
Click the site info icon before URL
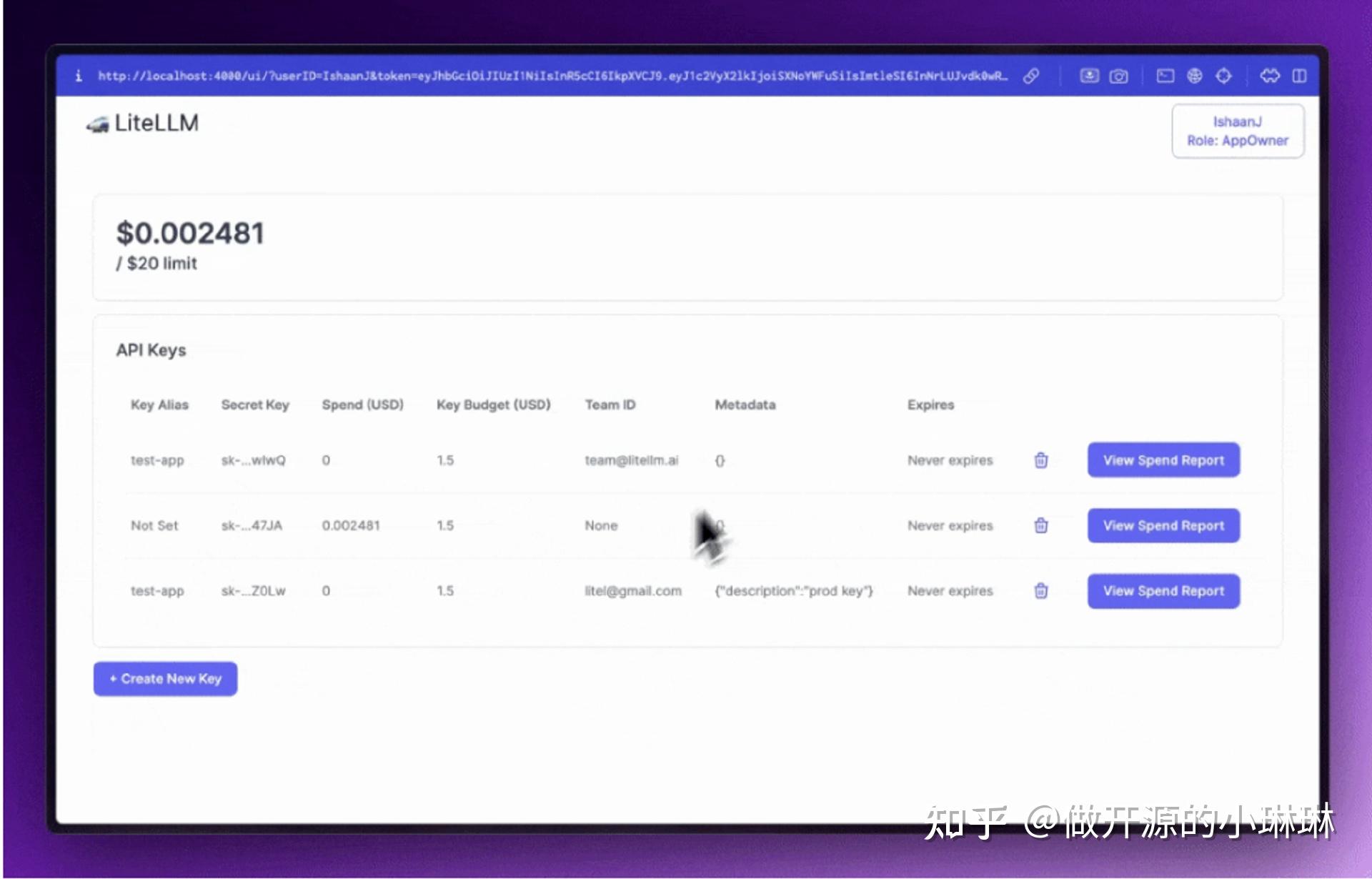point(79,76)
